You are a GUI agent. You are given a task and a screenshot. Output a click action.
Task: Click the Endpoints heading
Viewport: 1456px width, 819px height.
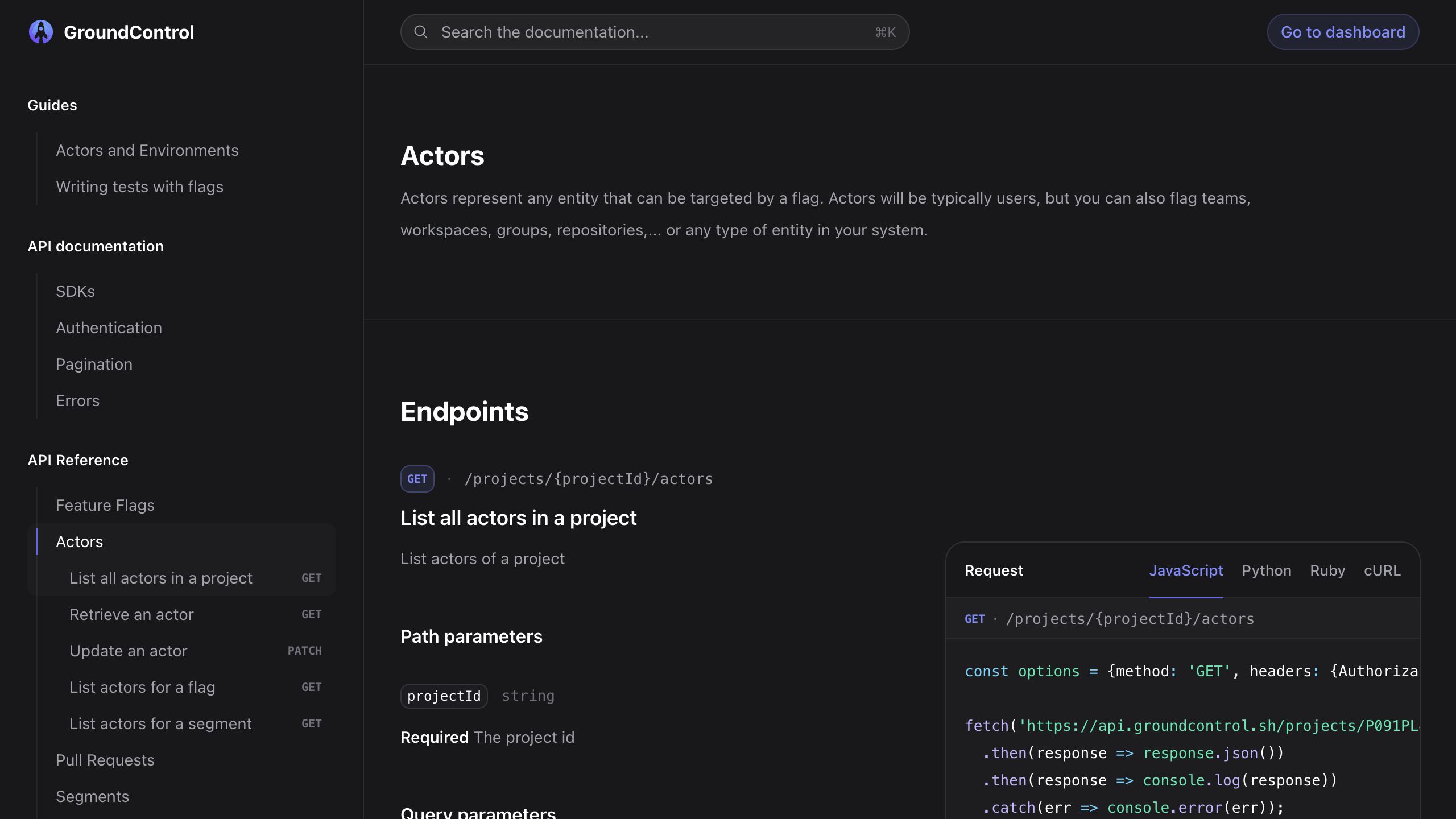tap(464, 411)
